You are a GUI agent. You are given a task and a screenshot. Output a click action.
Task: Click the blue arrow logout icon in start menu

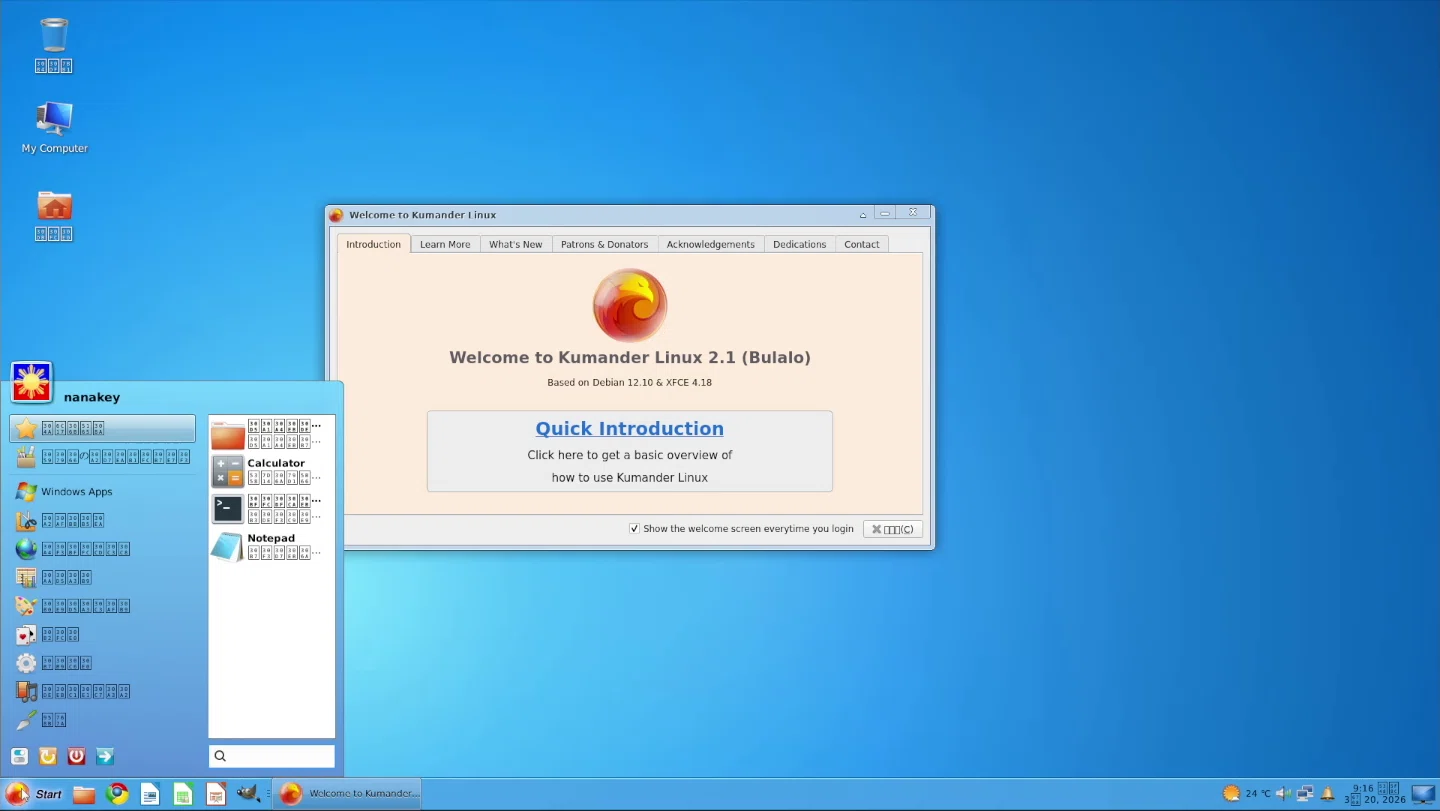[x=104, y=757]
